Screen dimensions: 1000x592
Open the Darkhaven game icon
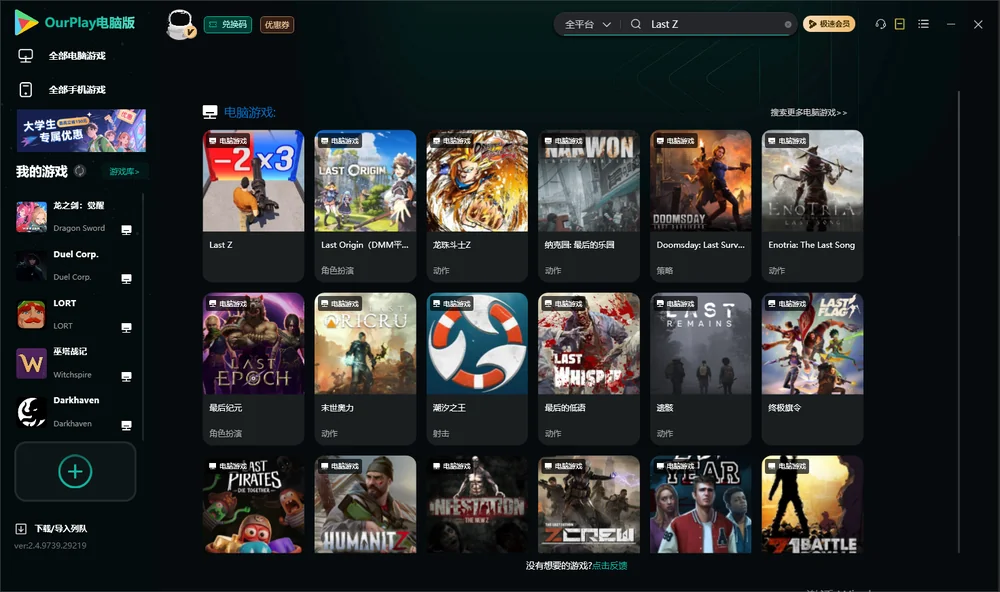click(x=31, y=412)
